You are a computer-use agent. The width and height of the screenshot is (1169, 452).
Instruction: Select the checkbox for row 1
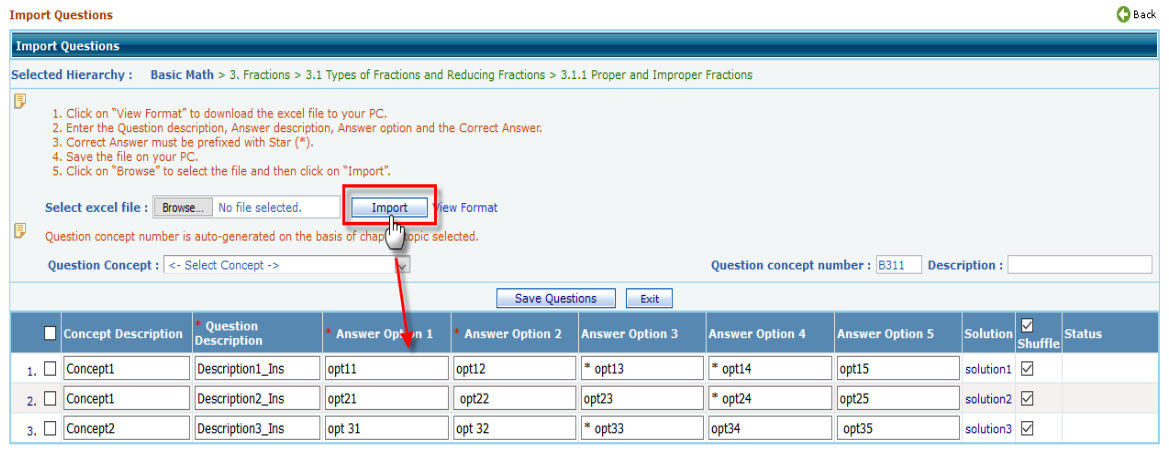point(50,369)
